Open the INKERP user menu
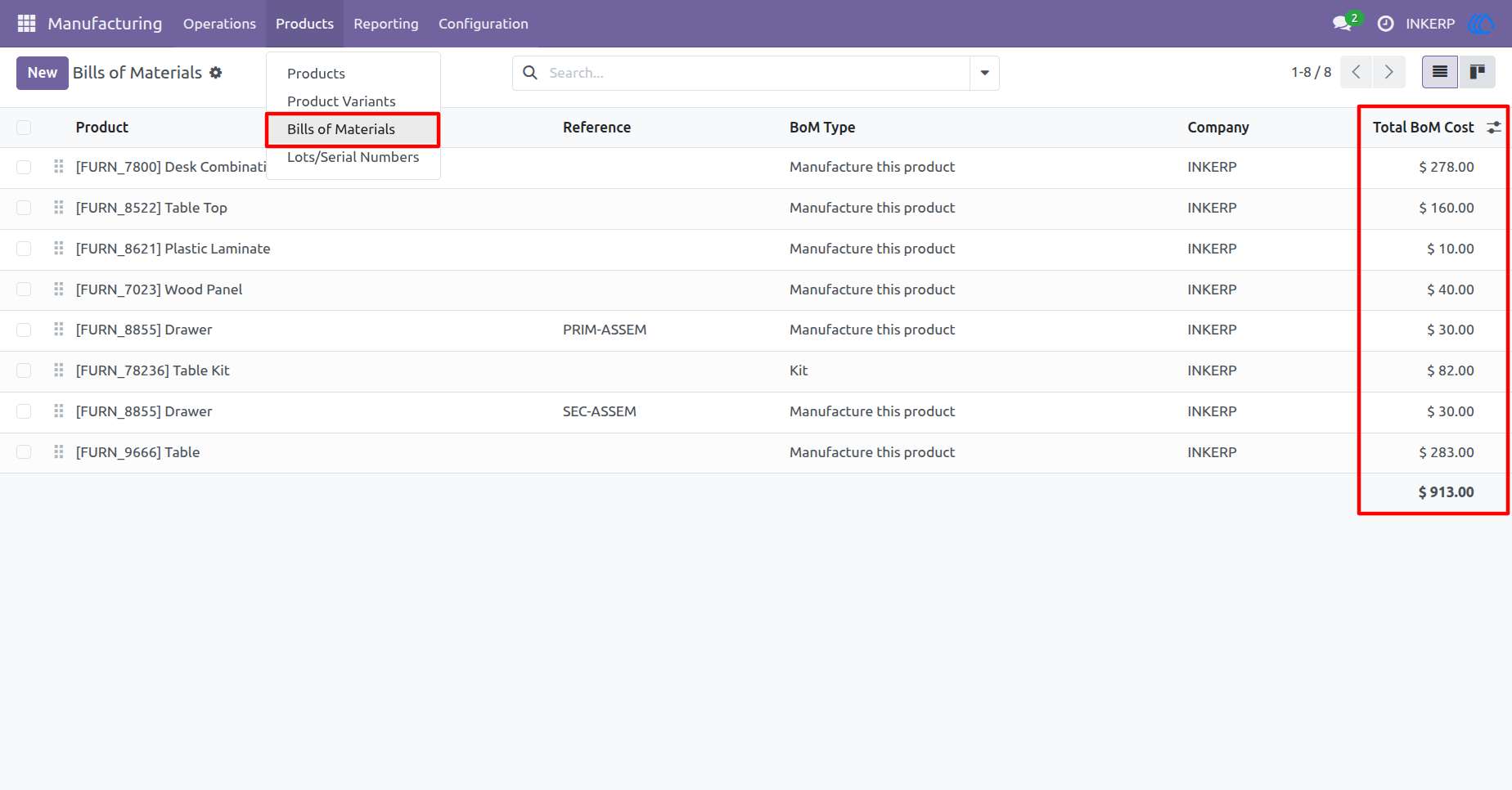This screenshot has height=790, width=1512. 1430,24
